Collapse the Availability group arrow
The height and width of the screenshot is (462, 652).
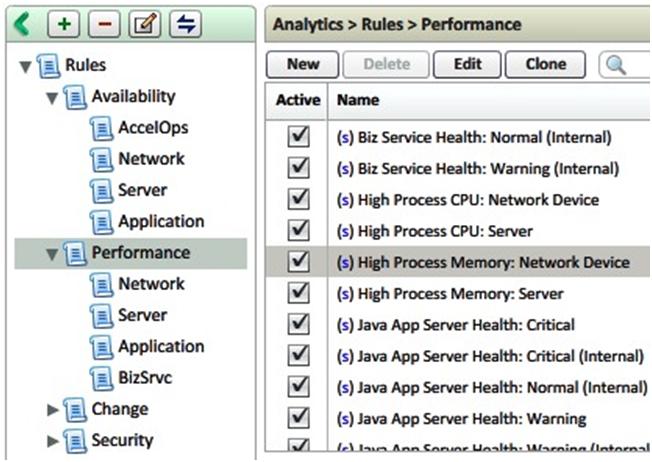point(52,98)
